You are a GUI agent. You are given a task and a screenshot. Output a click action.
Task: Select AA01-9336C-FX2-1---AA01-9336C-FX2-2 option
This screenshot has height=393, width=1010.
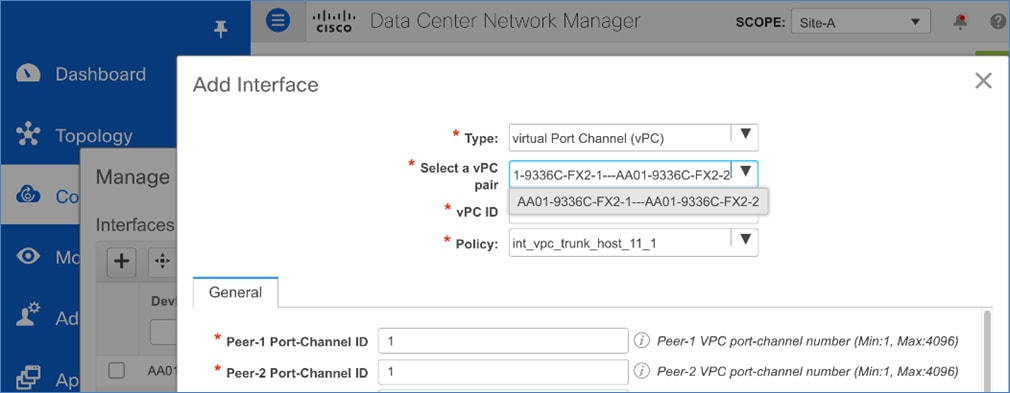(638, 202)
